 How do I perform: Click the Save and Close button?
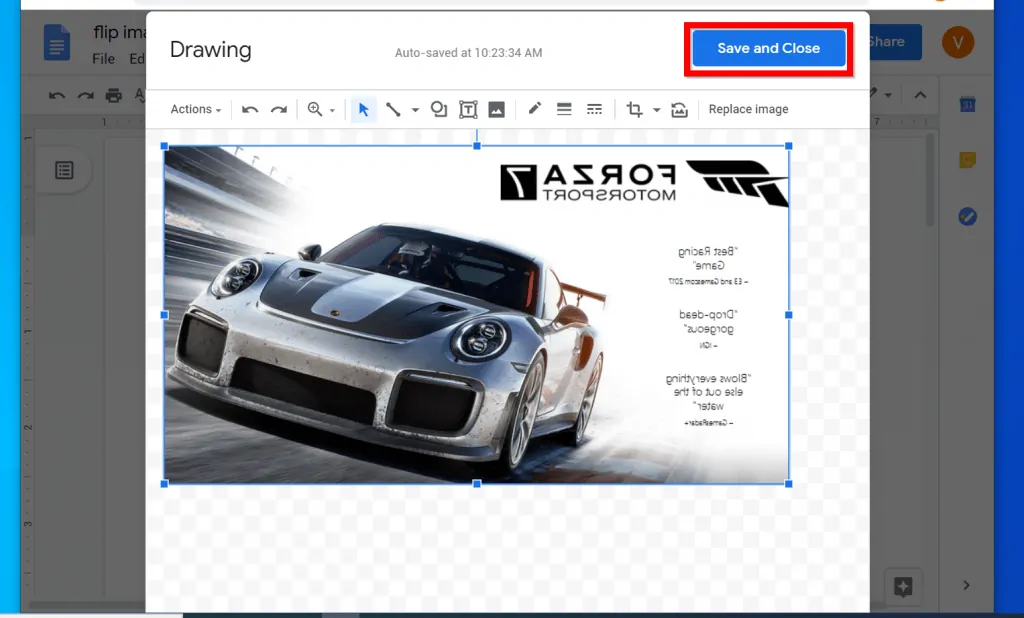tap(768, 48)
